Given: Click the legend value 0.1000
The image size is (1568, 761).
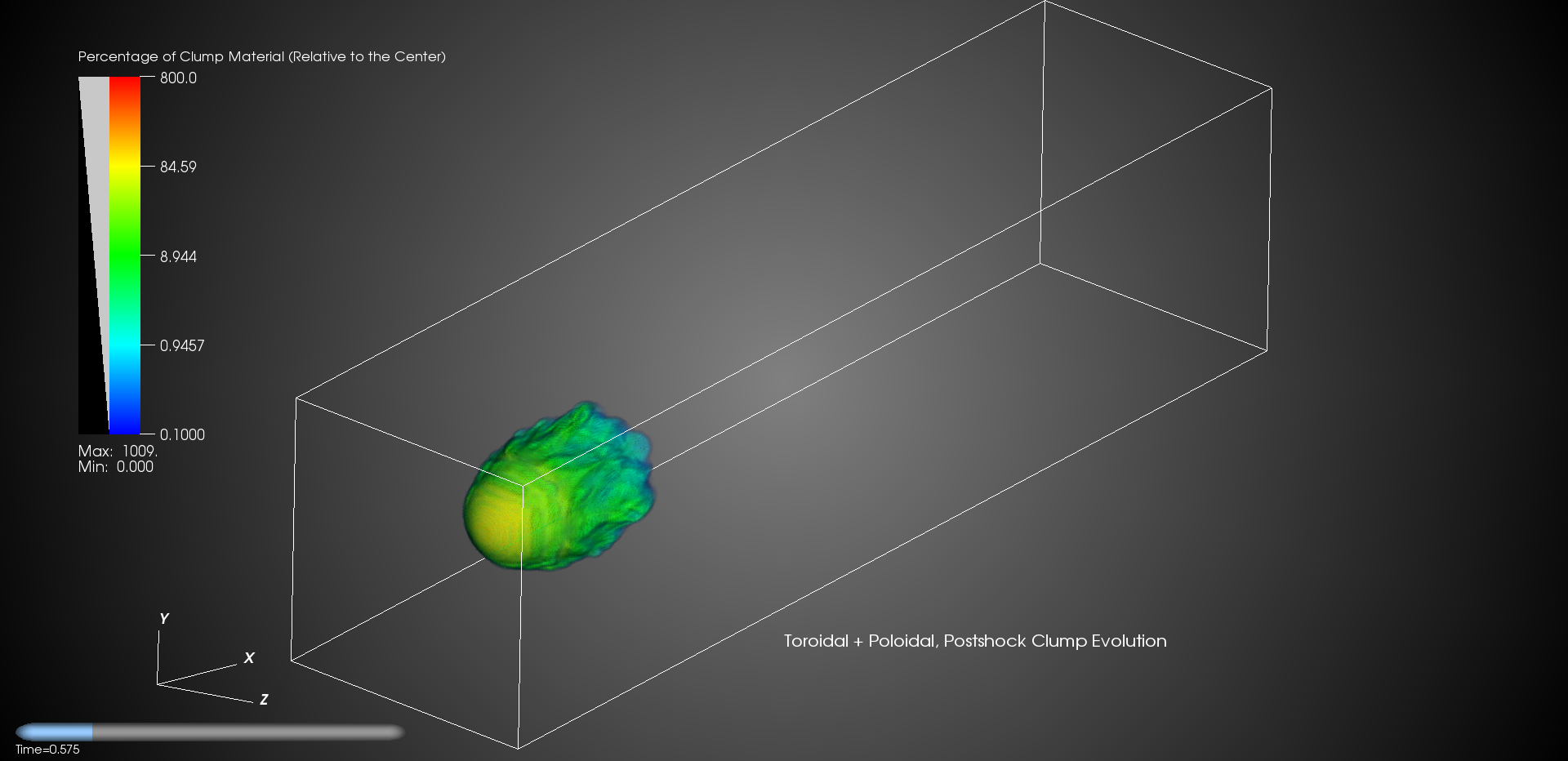Looking at the screenshot, I should [182, 434].
